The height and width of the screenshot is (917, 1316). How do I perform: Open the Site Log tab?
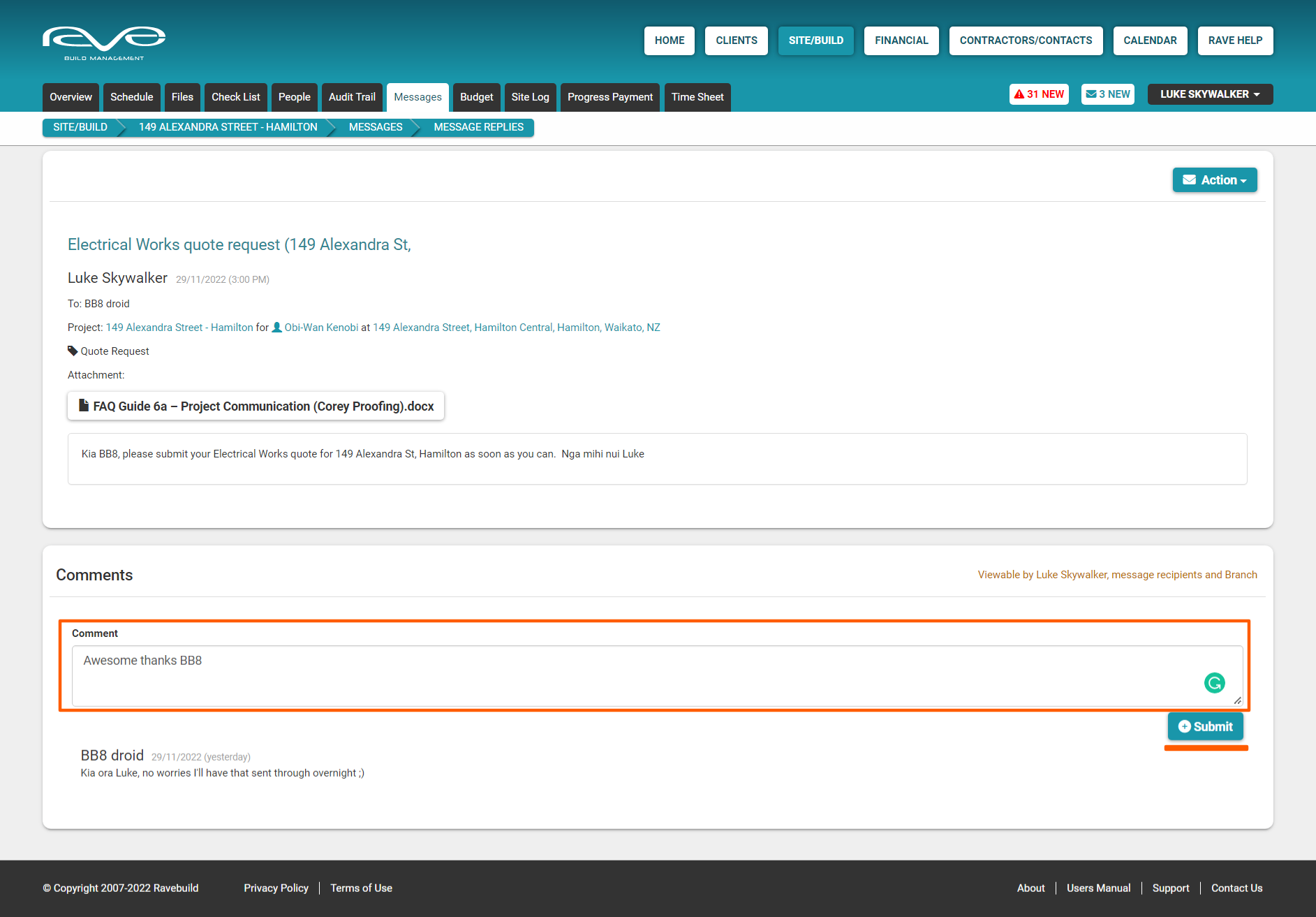531,97
